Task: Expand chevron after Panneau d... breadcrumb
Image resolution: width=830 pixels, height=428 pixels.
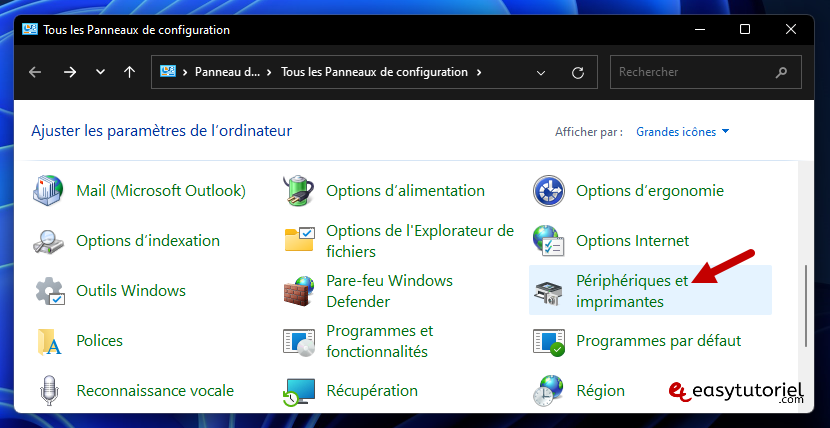Action: (270, 72)
